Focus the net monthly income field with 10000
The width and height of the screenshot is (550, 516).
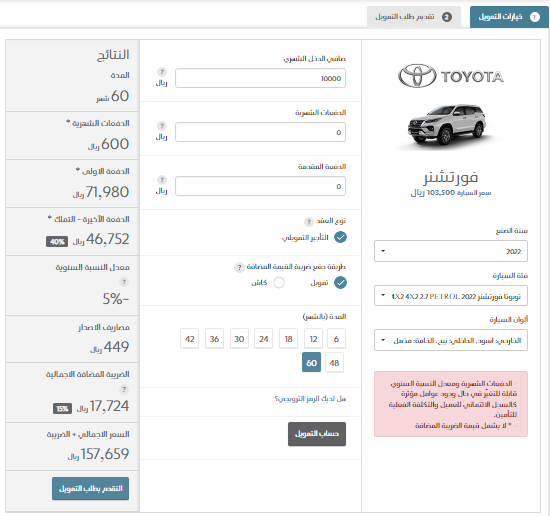click(260, 78)
